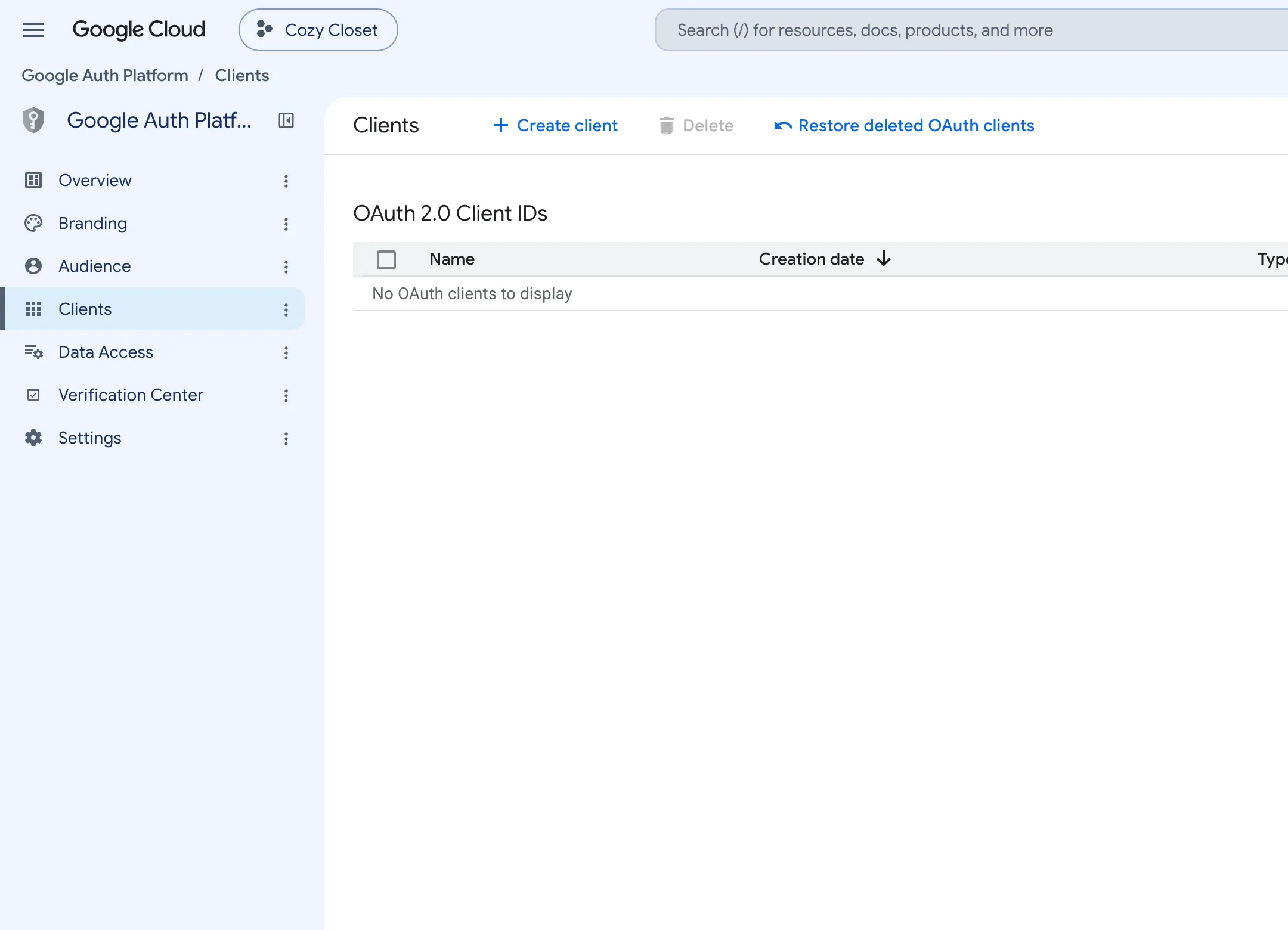Open more options for Verification Center
This screenshot has width=1288, height=930.
[x=286, y=395]
